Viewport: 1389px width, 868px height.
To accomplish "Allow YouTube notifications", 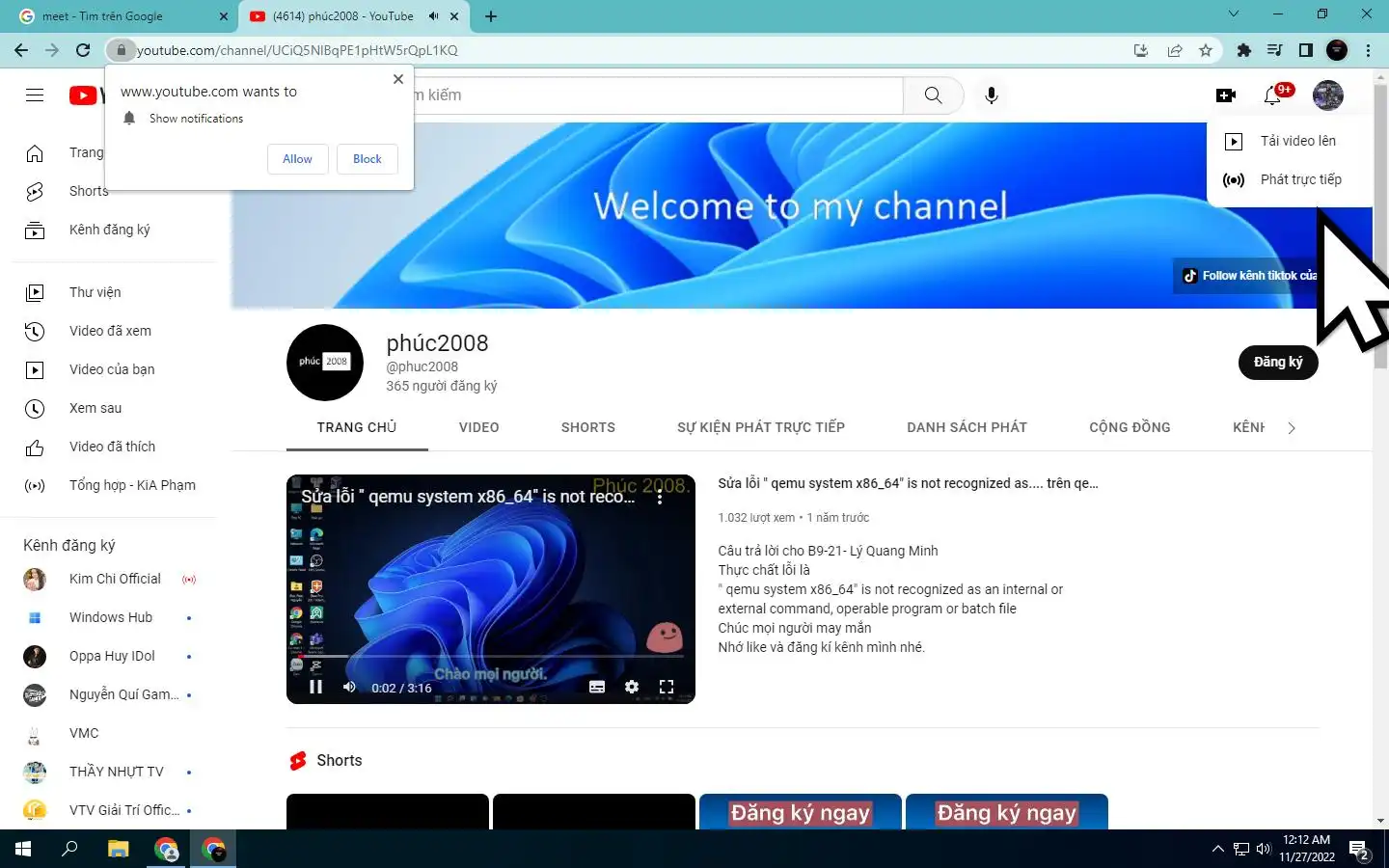I will pos(297,159).
